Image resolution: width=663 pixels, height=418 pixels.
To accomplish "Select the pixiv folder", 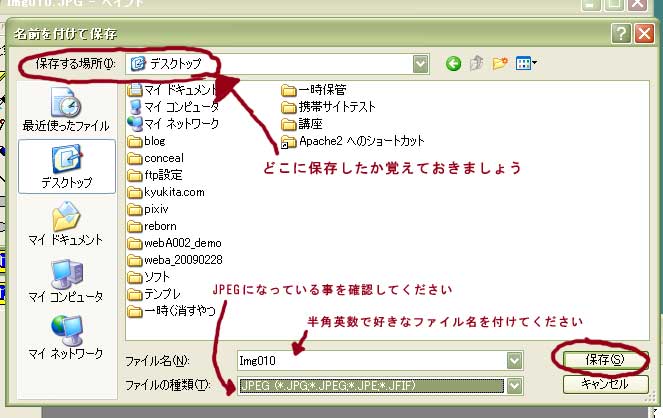I will tap(148, 209).
